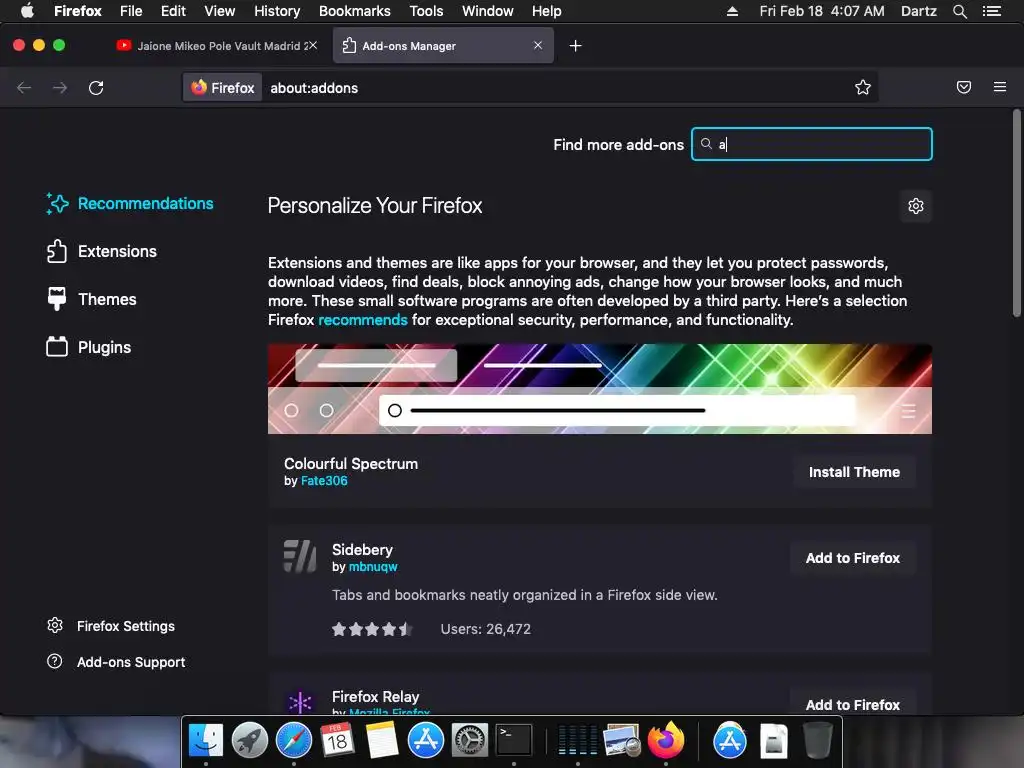Open the Edit menu
Screen dimensions: 1024x768
[x=173, y=11]
